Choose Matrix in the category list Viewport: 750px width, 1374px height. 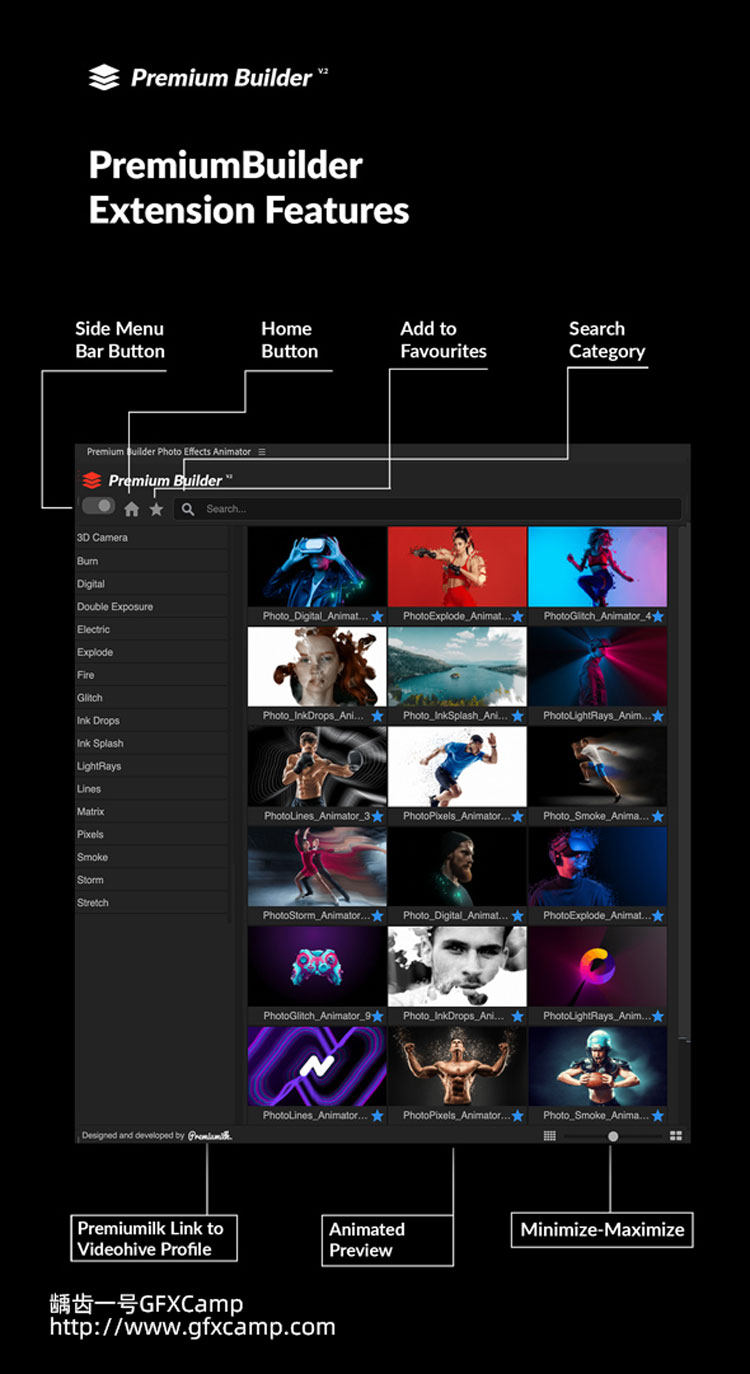tap(152, 812)
